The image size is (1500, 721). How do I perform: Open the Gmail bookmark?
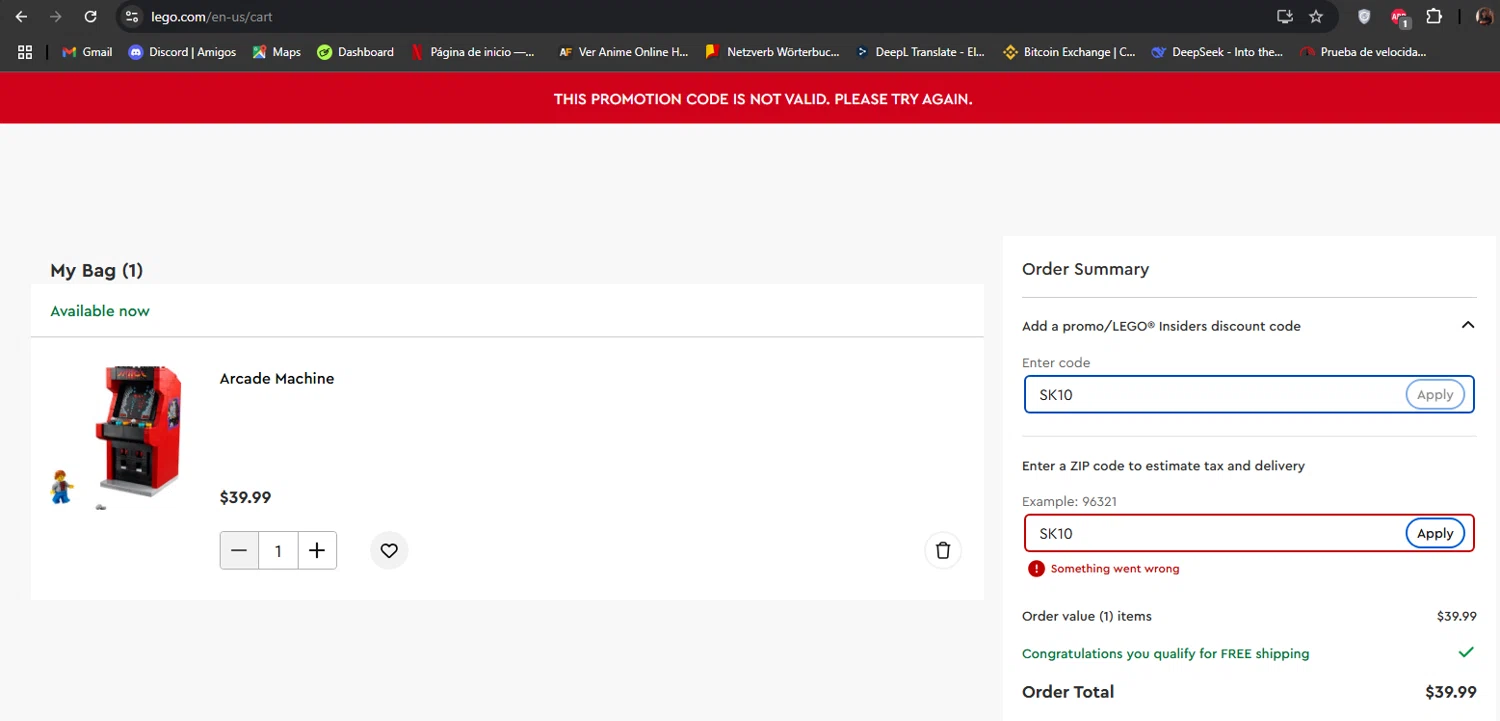[87, 52]
